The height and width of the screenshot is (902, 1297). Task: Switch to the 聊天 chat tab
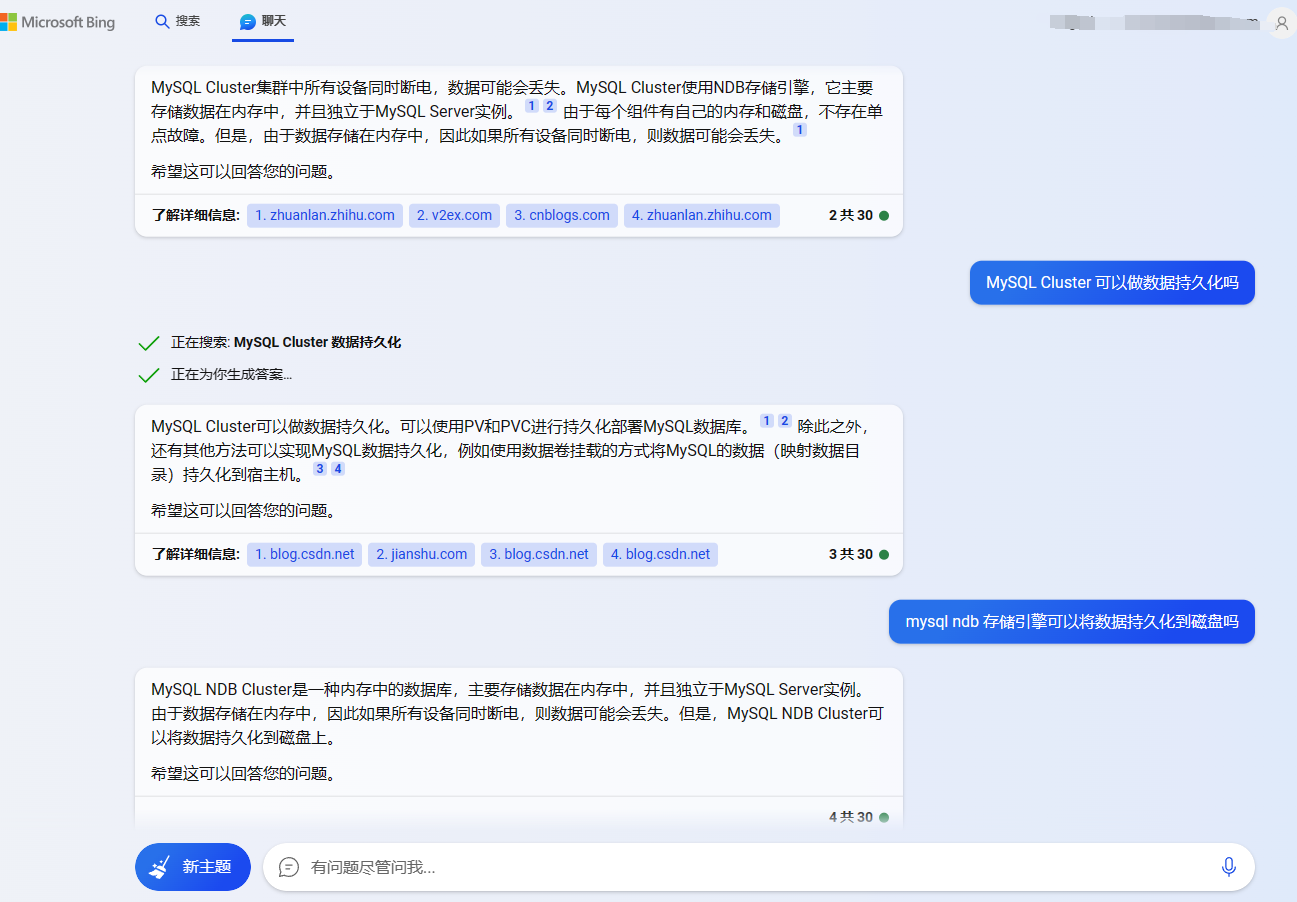[x=263, y=21]
